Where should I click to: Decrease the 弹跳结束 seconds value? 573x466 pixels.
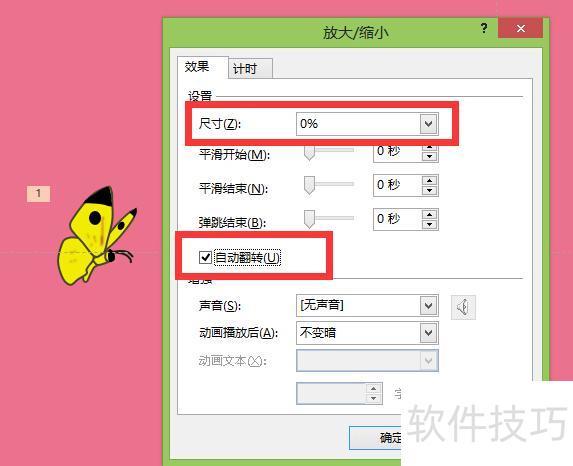[429, 224]
